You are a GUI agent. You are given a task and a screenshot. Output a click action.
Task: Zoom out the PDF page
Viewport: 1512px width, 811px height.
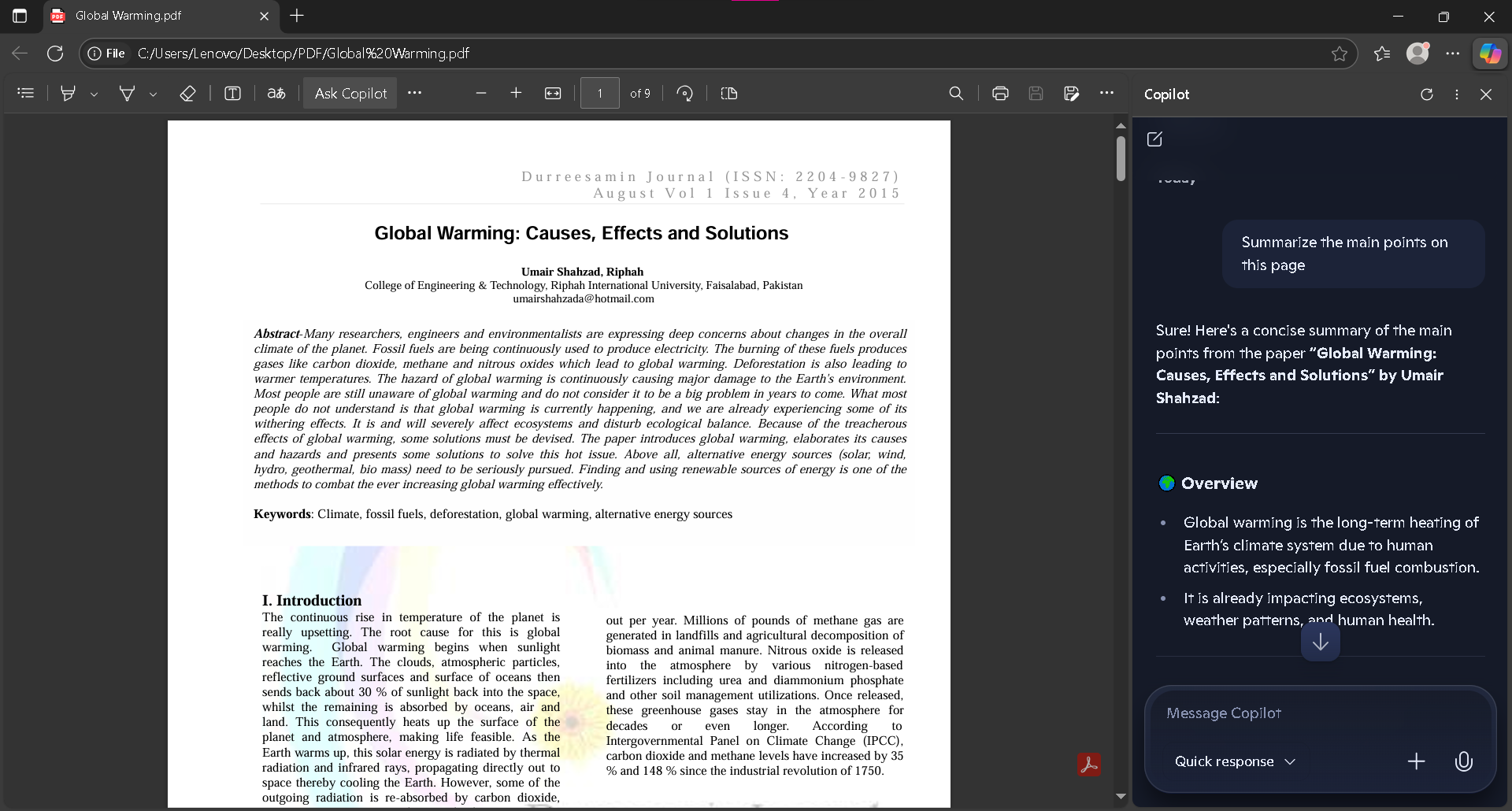click(x=481, y=93)
